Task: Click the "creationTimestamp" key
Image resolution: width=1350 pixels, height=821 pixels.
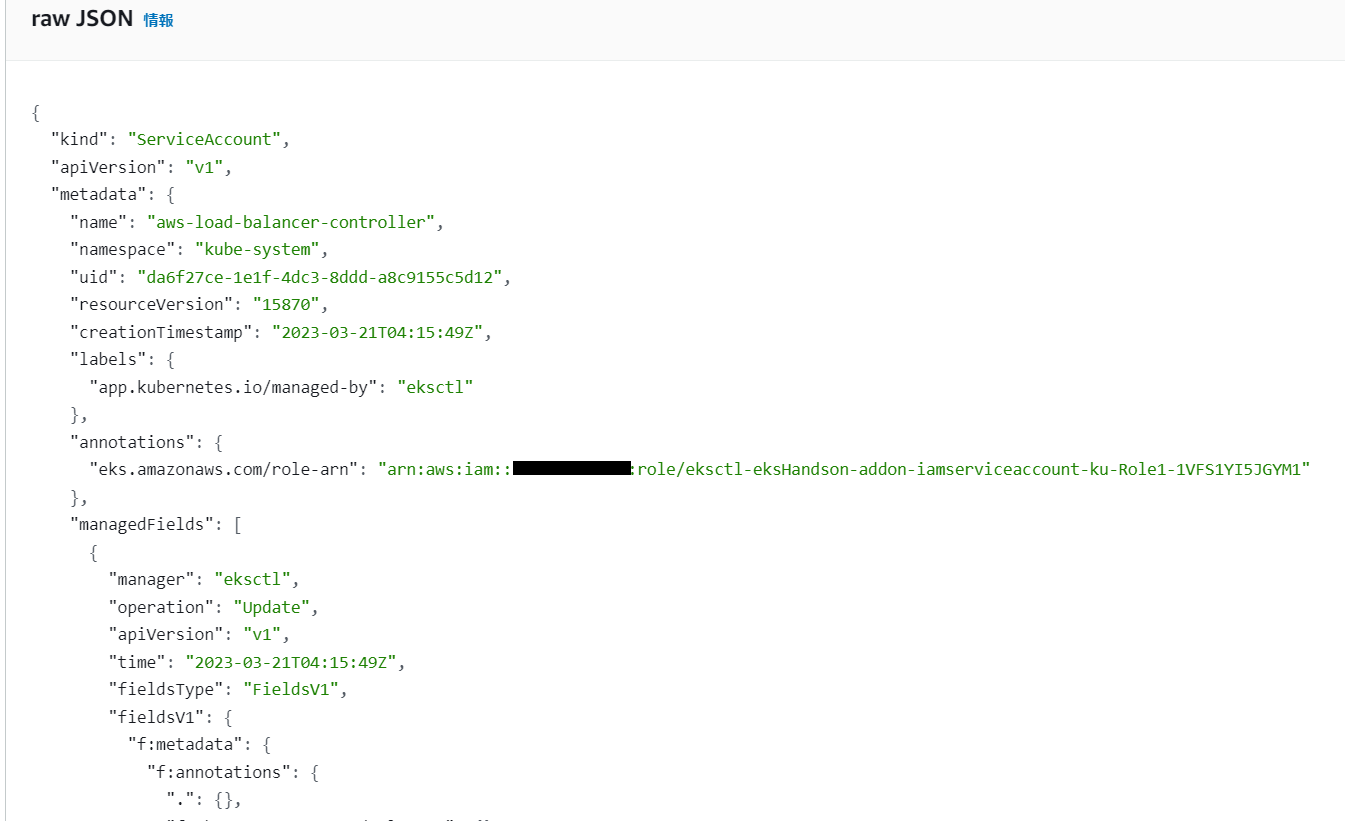Action: tap(162, 332)
